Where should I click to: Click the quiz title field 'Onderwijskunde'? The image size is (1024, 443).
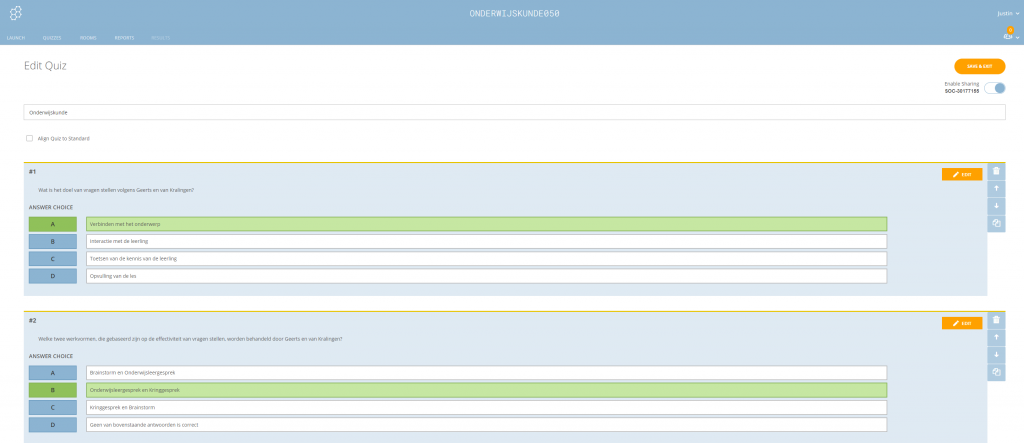[514, 113]
